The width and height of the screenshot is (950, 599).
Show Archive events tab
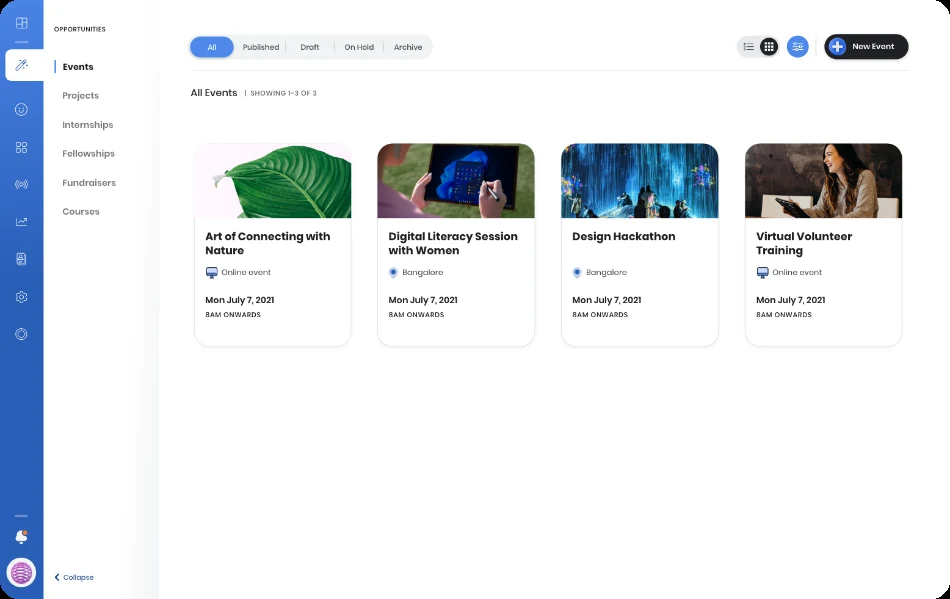(408, 47)
